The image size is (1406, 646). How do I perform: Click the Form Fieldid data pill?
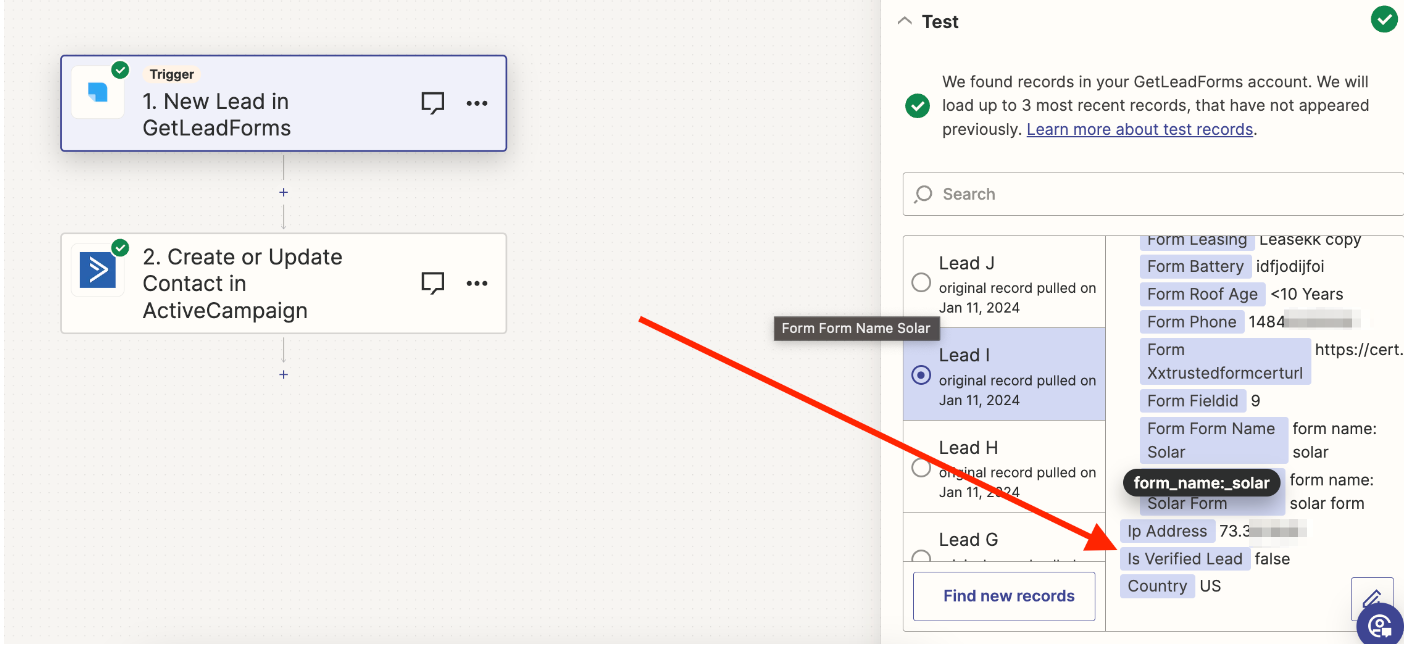(1193, 400)
